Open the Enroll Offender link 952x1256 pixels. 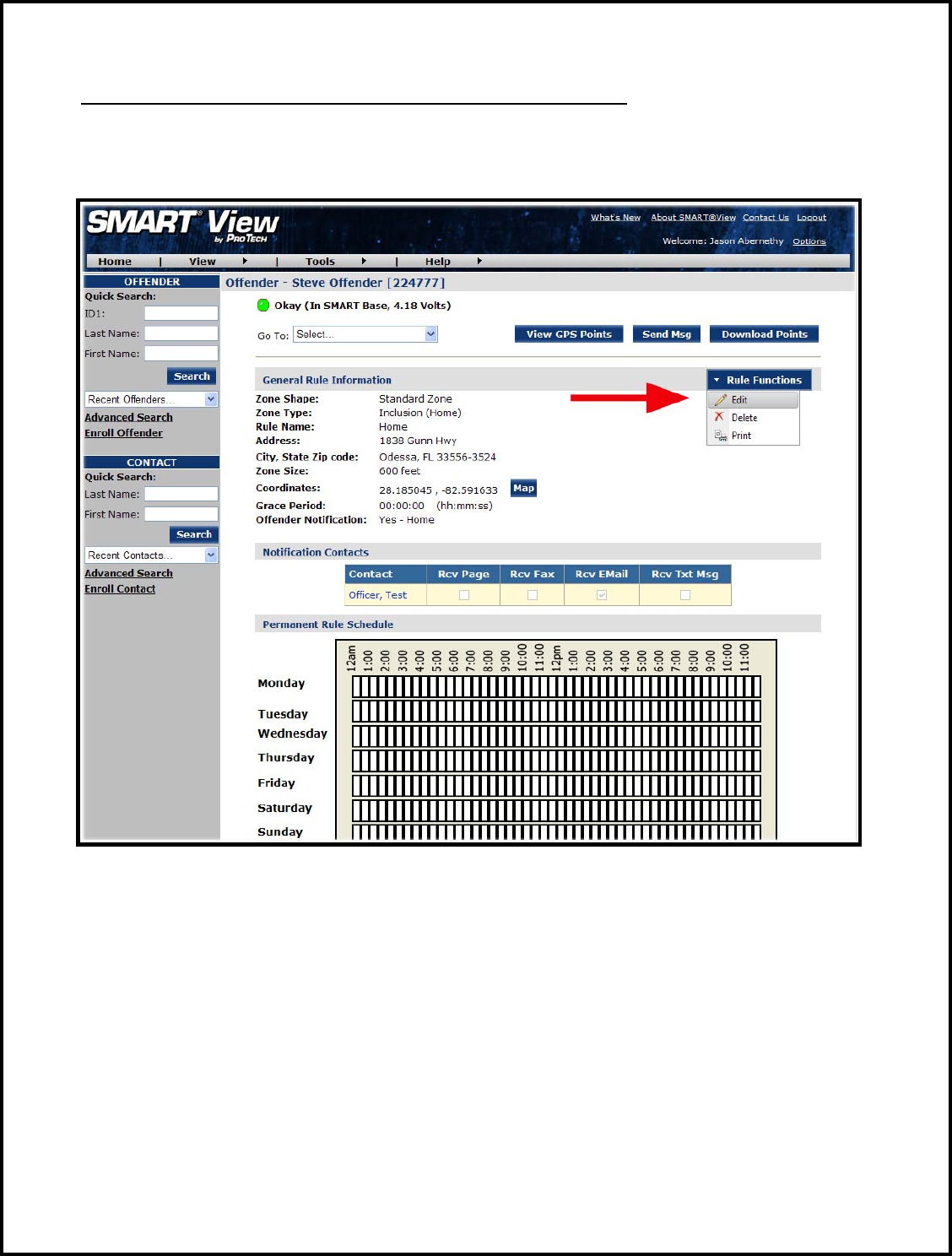(x=123, y=433)
